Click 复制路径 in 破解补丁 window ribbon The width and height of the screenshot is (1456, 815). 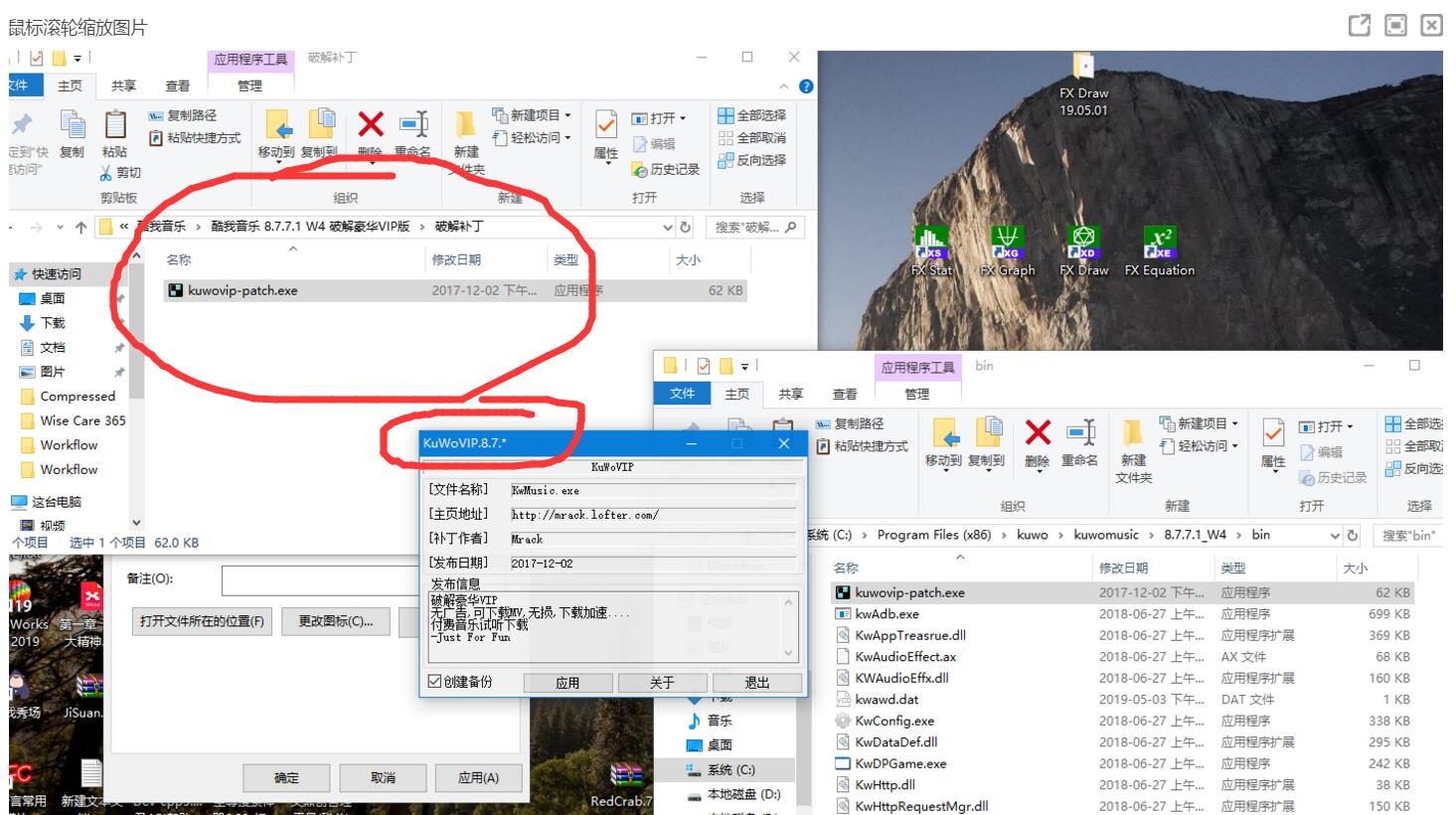pos(183,115)
